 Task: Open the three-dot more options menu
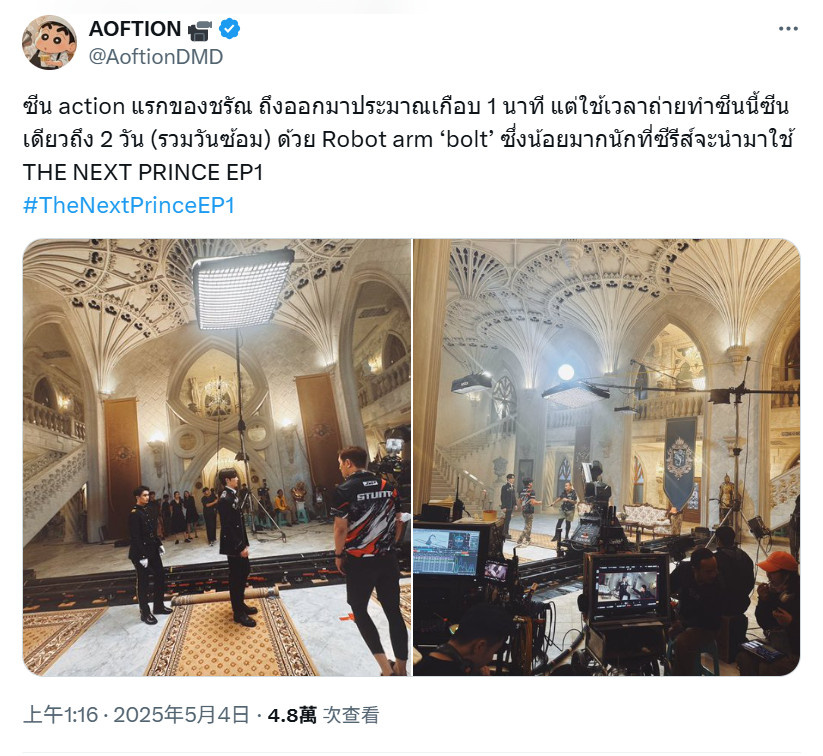[788, 29]
